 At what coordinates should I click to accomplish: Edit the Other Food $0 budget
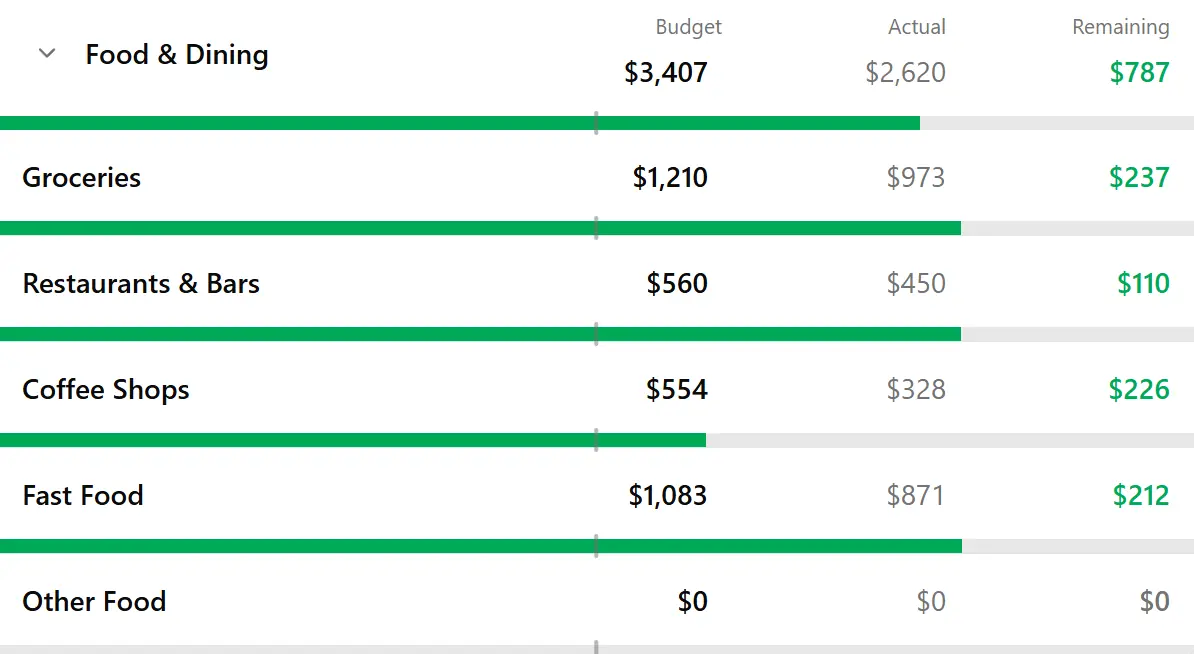tap(693, 601)
